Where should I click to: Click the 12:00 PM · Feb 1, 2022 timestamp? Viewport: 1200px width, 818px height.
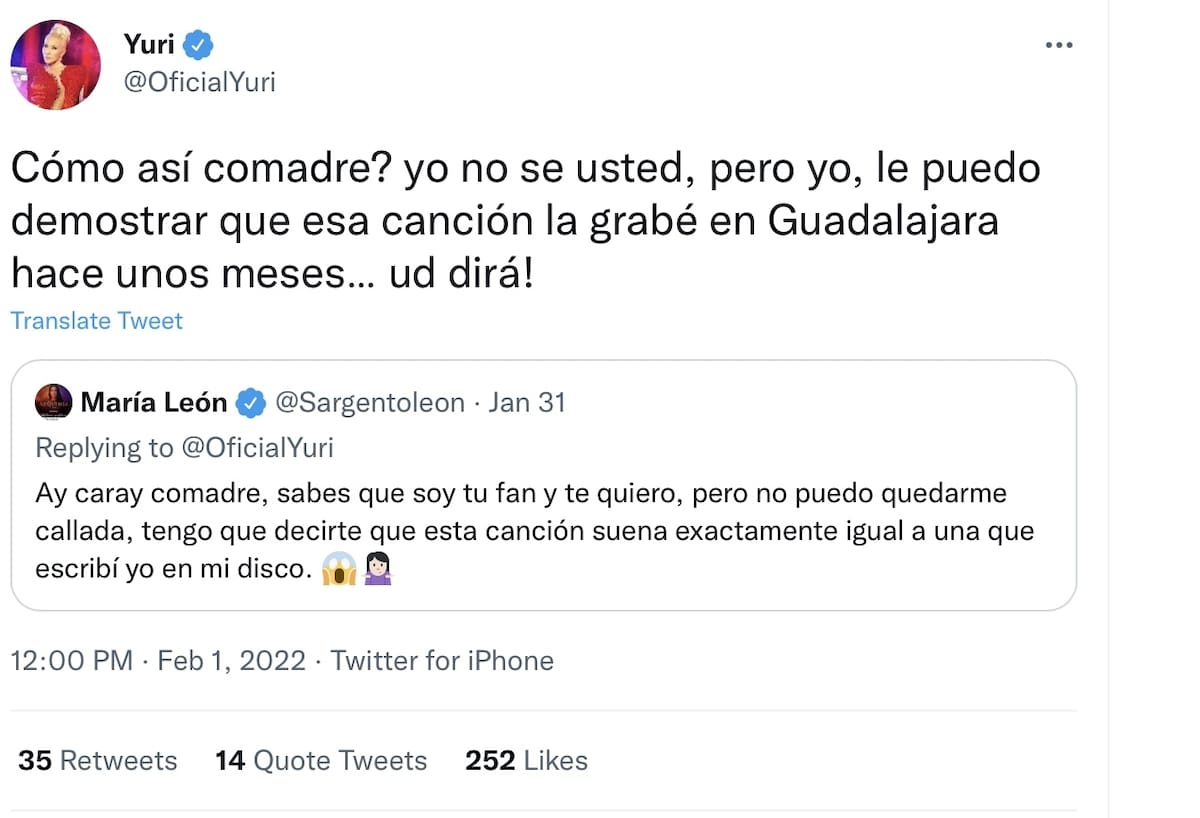(x=157, y=661)
